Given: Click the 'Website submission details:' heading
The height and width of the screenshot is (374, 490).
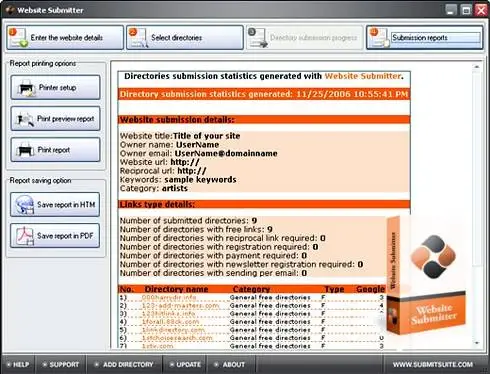Looking at the screenshot, I should click(177, 120).
